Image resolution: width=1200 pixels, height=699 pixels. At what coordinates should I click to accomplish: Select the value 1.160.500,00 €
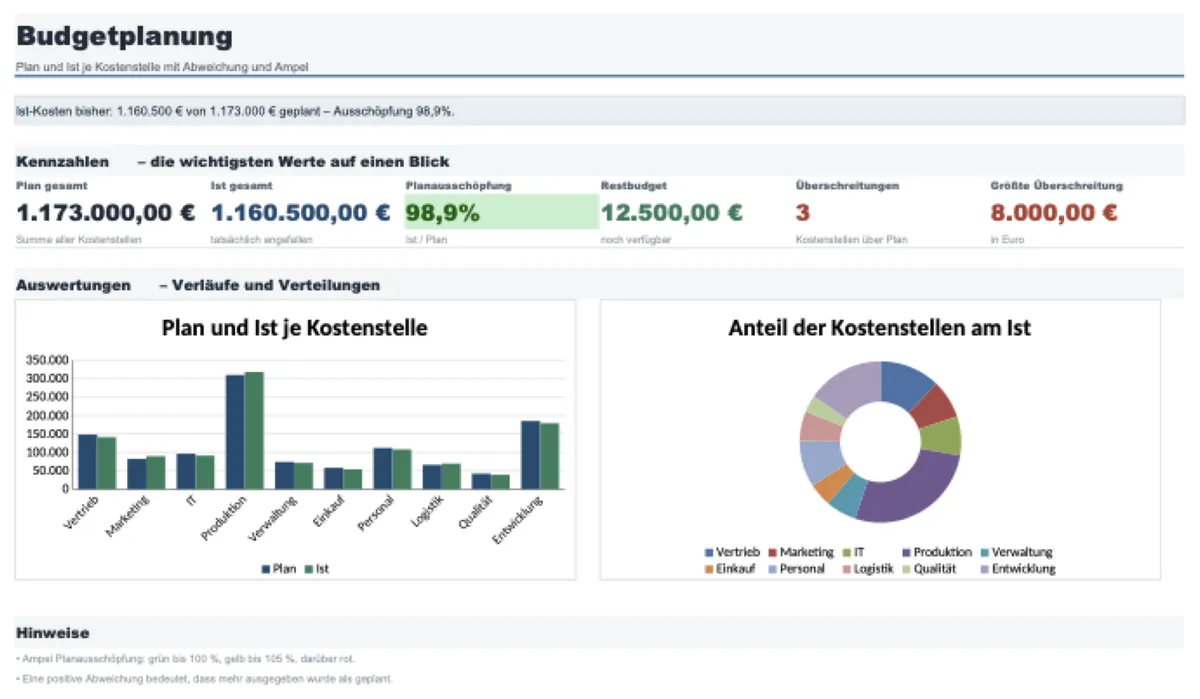[301, 212]
